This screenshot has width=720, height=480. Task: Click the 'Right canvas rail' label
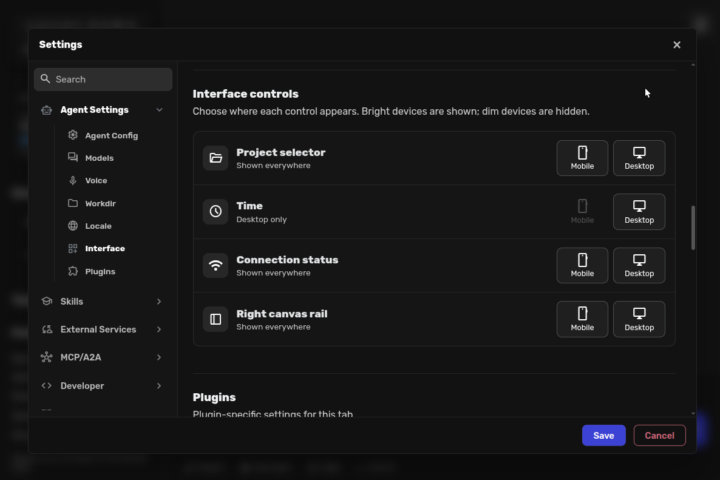coord(281,314)
